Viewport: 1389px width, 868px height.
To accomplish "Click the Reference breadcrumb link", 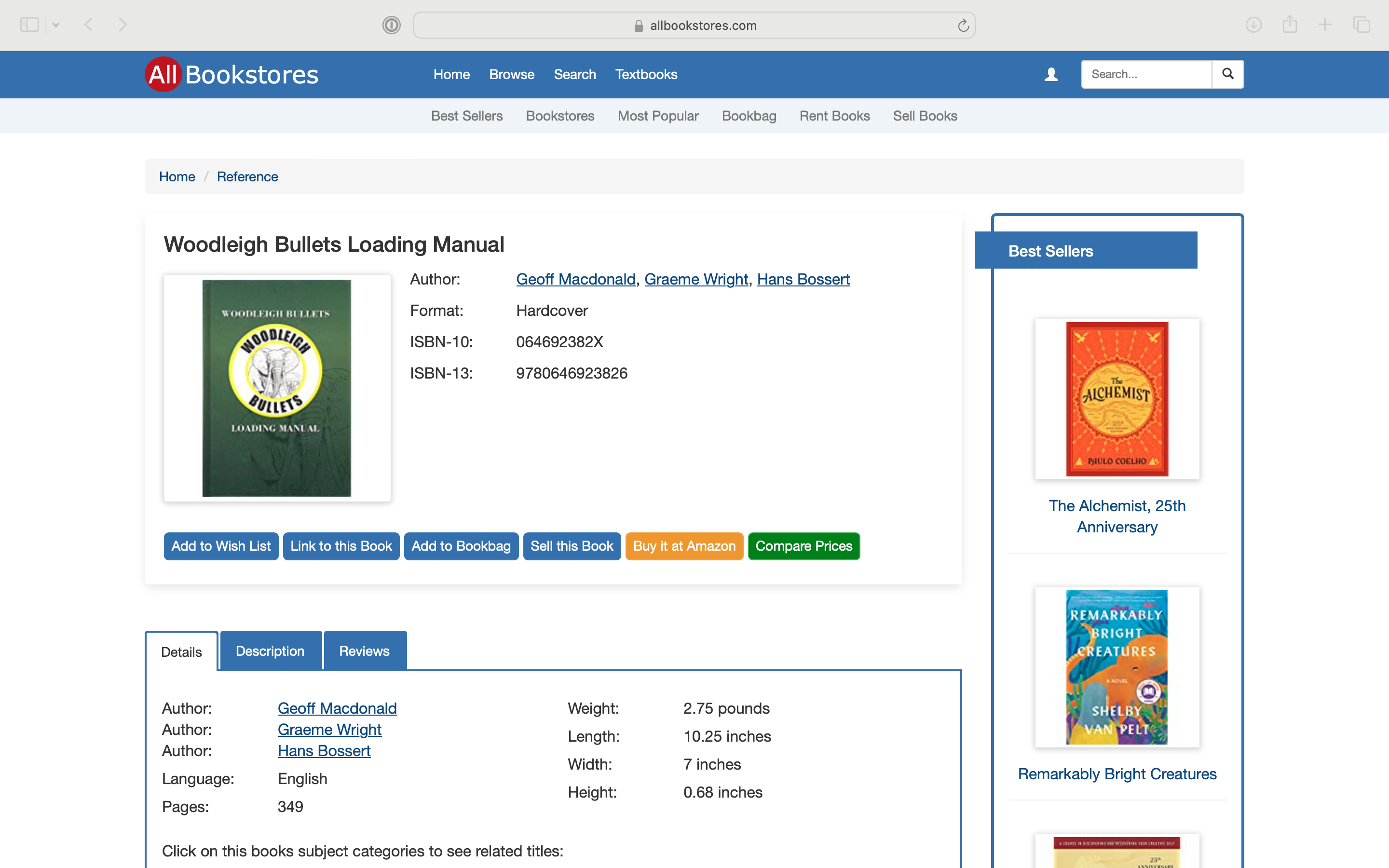I will click(247, 177).
